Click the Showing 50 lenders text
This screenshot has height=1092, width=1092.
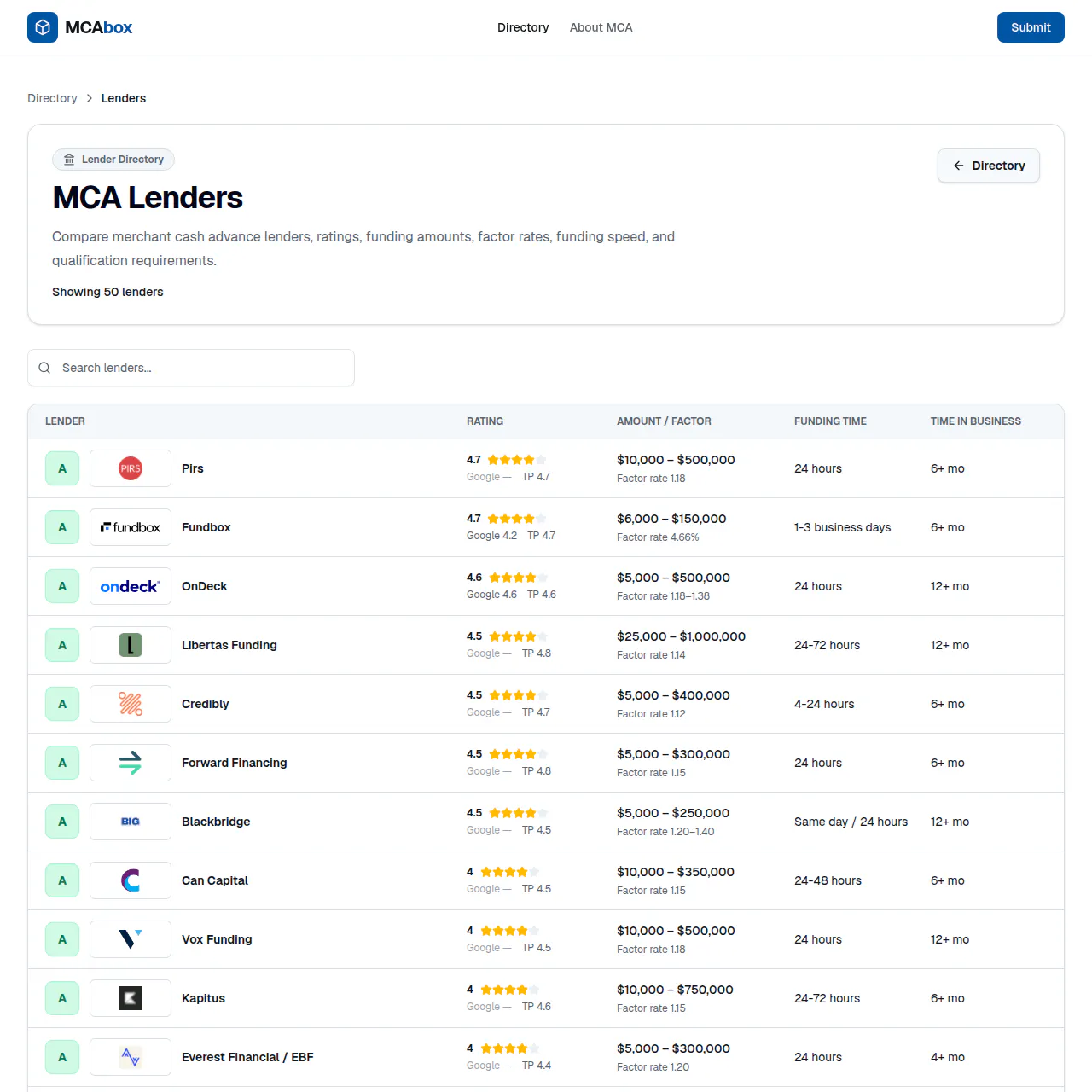point(107,292)
